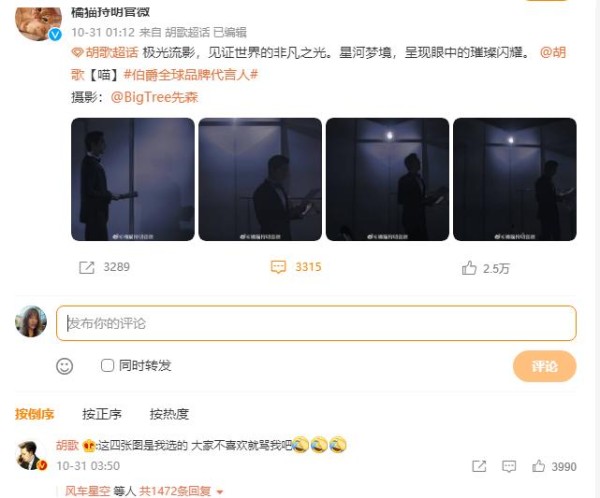Sort comments by 按倒序
600x498 pixels.
34,414
